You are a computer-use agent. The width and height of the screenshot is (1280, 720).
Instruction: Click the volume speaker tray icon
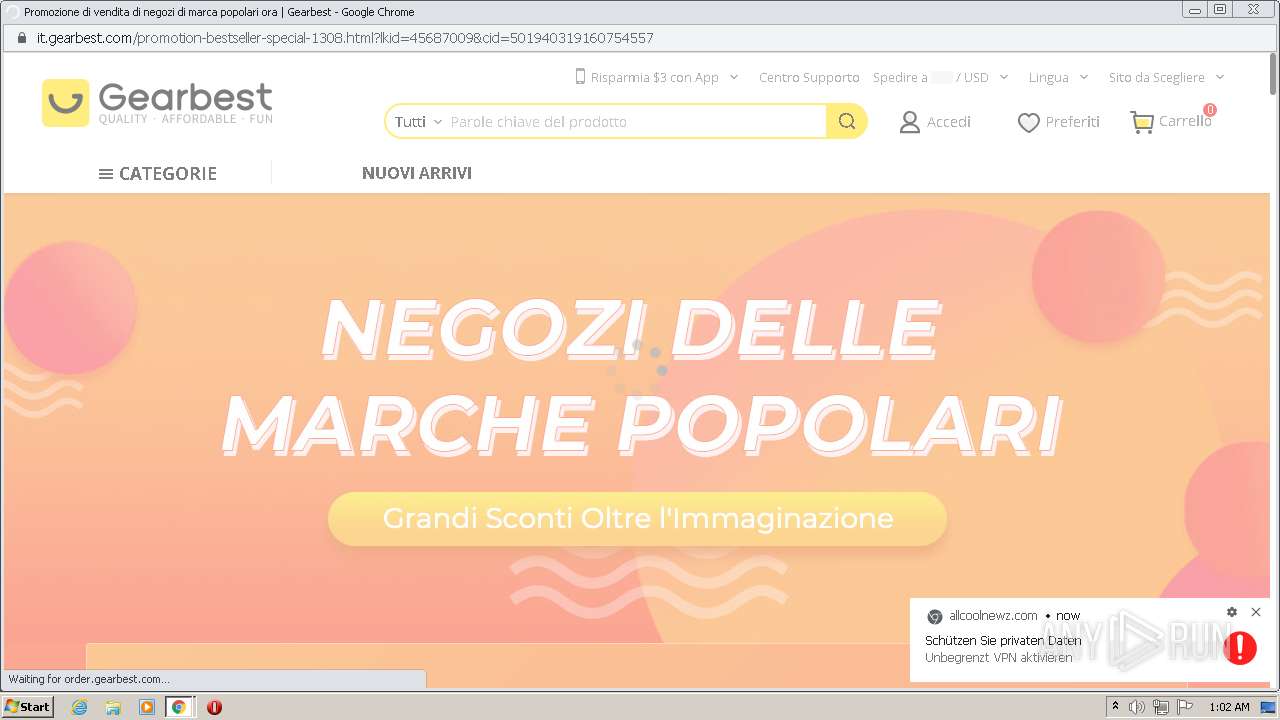point(1137,707)
